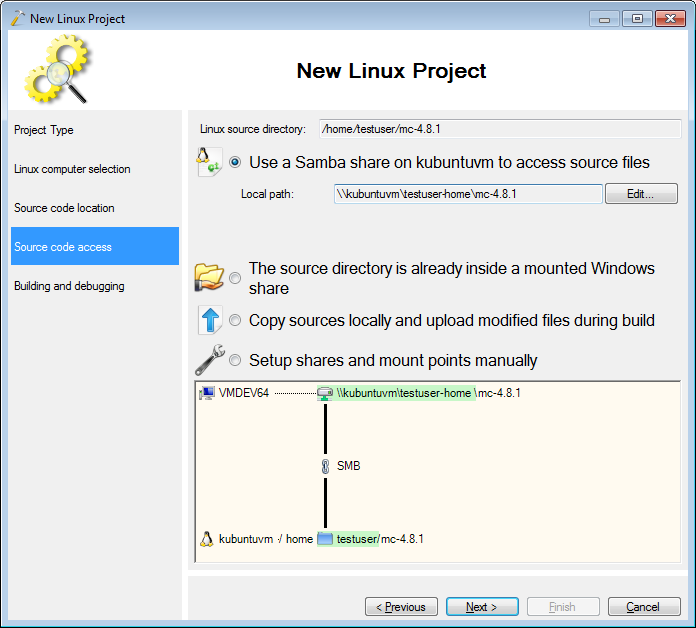
Task: Select Source code access step
Action: click(x=95, y=246)
